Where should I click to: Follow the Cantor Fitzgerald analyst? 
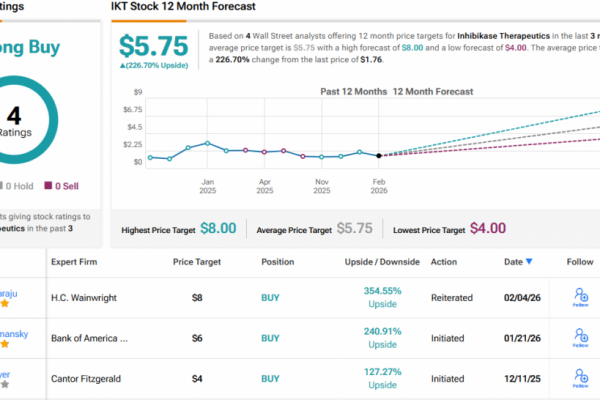coord(581,381)
